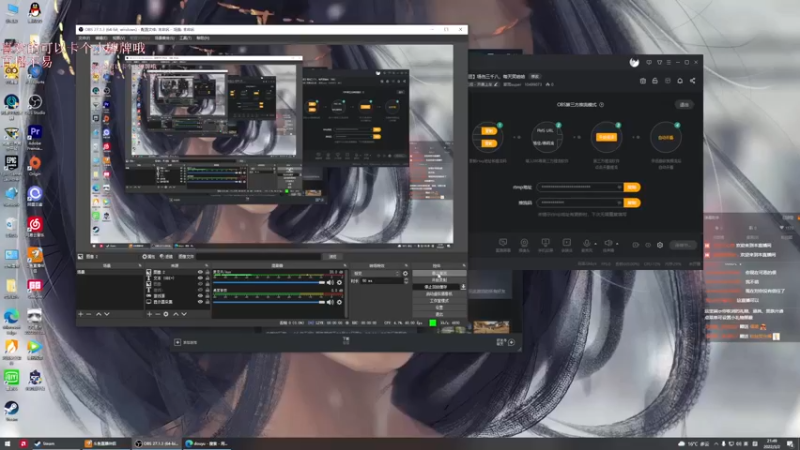Image resolution: width=800 pixels, height=450 pixels.
Task: Move selected source up in sources list
Action: (x=176, y=314)
